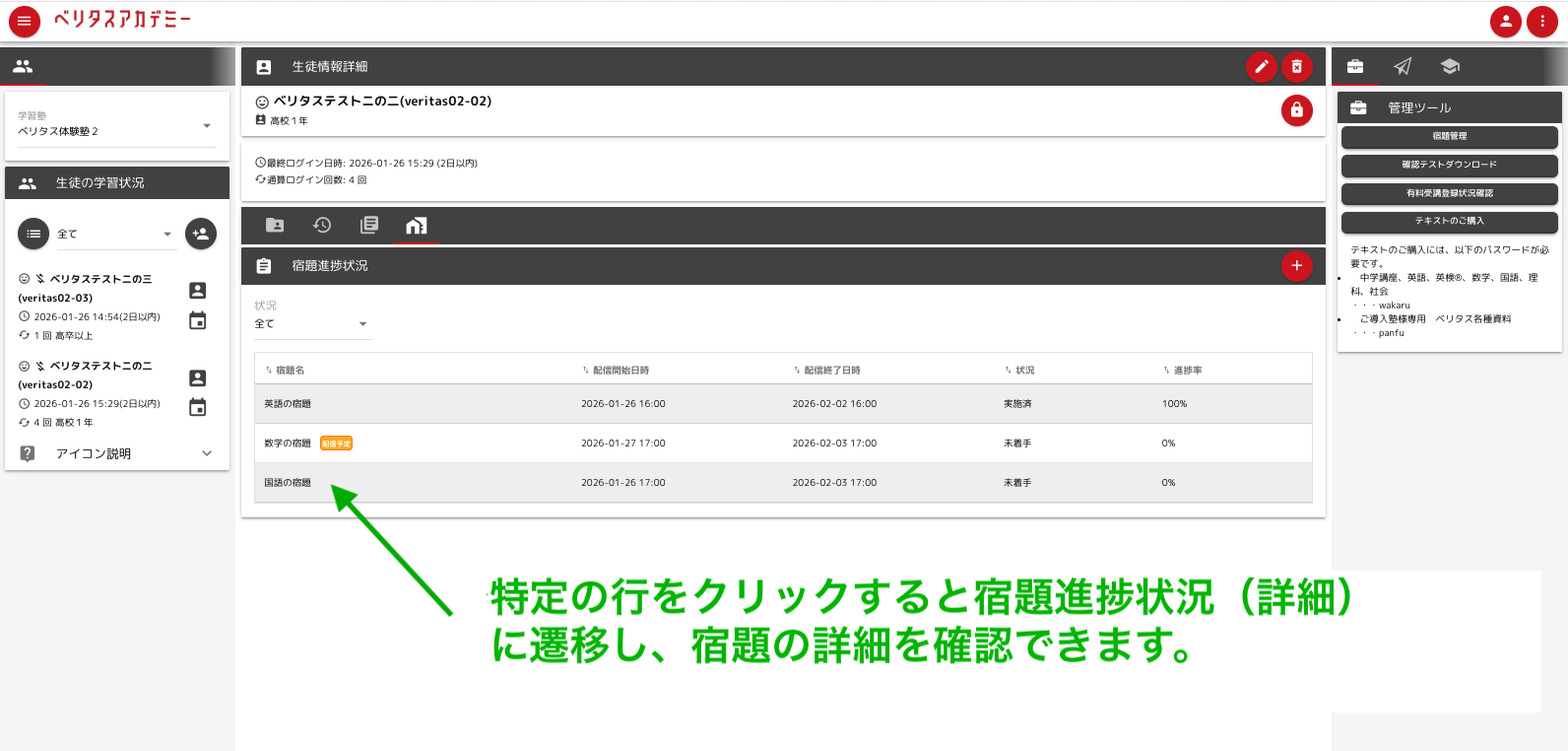Open calendar icon for ベリタステスト二の三

tap(198, 320)
